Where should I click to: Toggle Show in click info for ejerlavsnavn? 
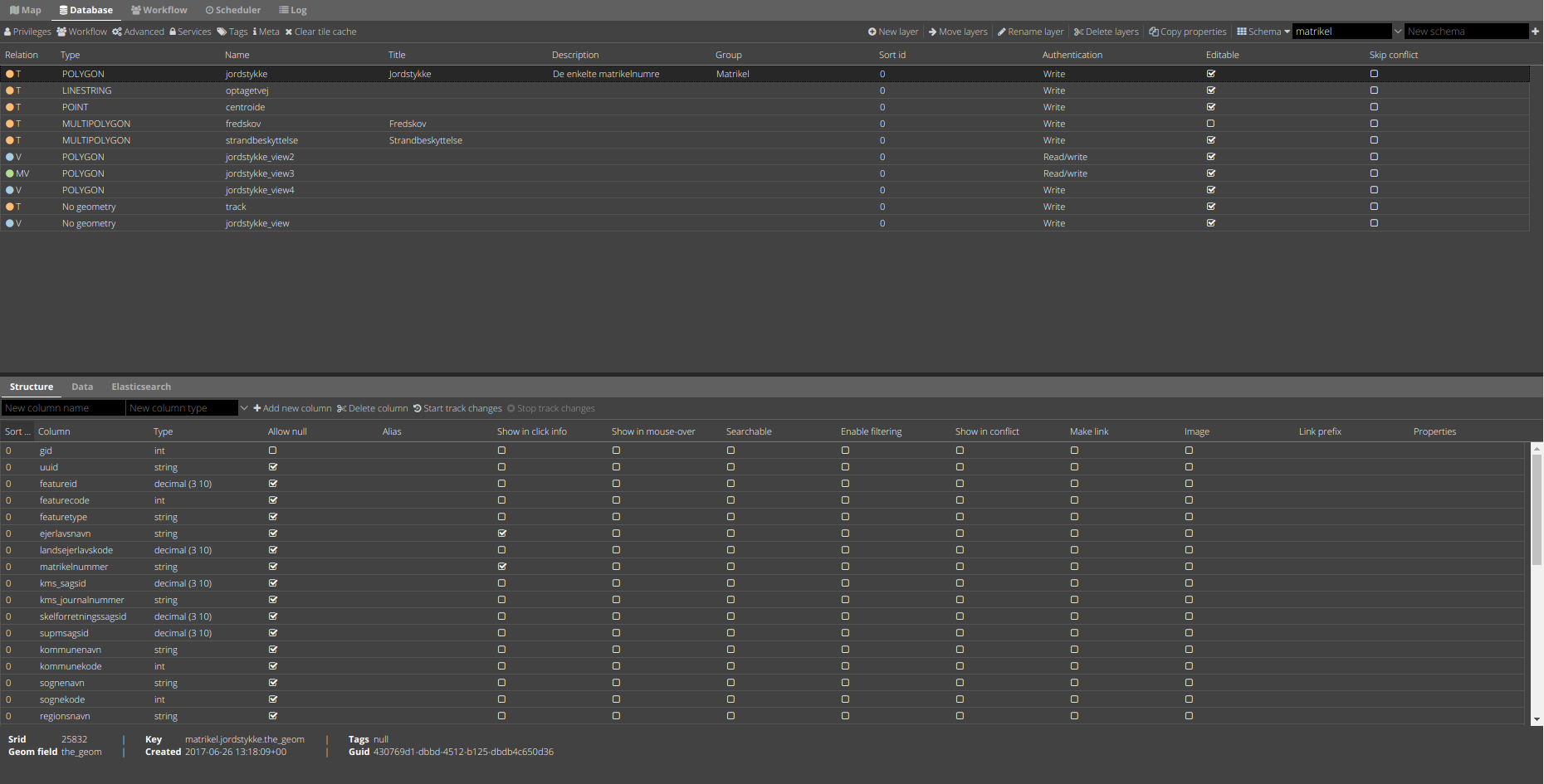point(501,533)
